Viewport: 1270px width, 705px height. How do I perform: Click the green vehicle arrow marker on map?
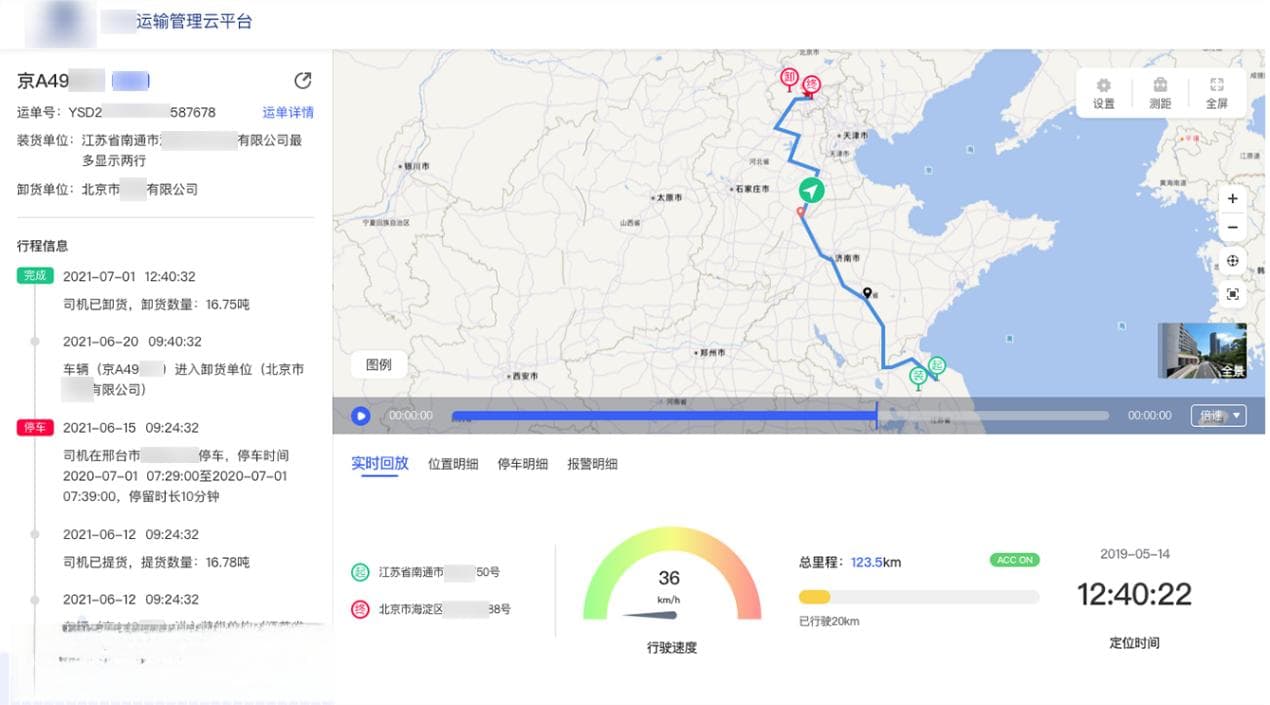(x=812, y=190)
